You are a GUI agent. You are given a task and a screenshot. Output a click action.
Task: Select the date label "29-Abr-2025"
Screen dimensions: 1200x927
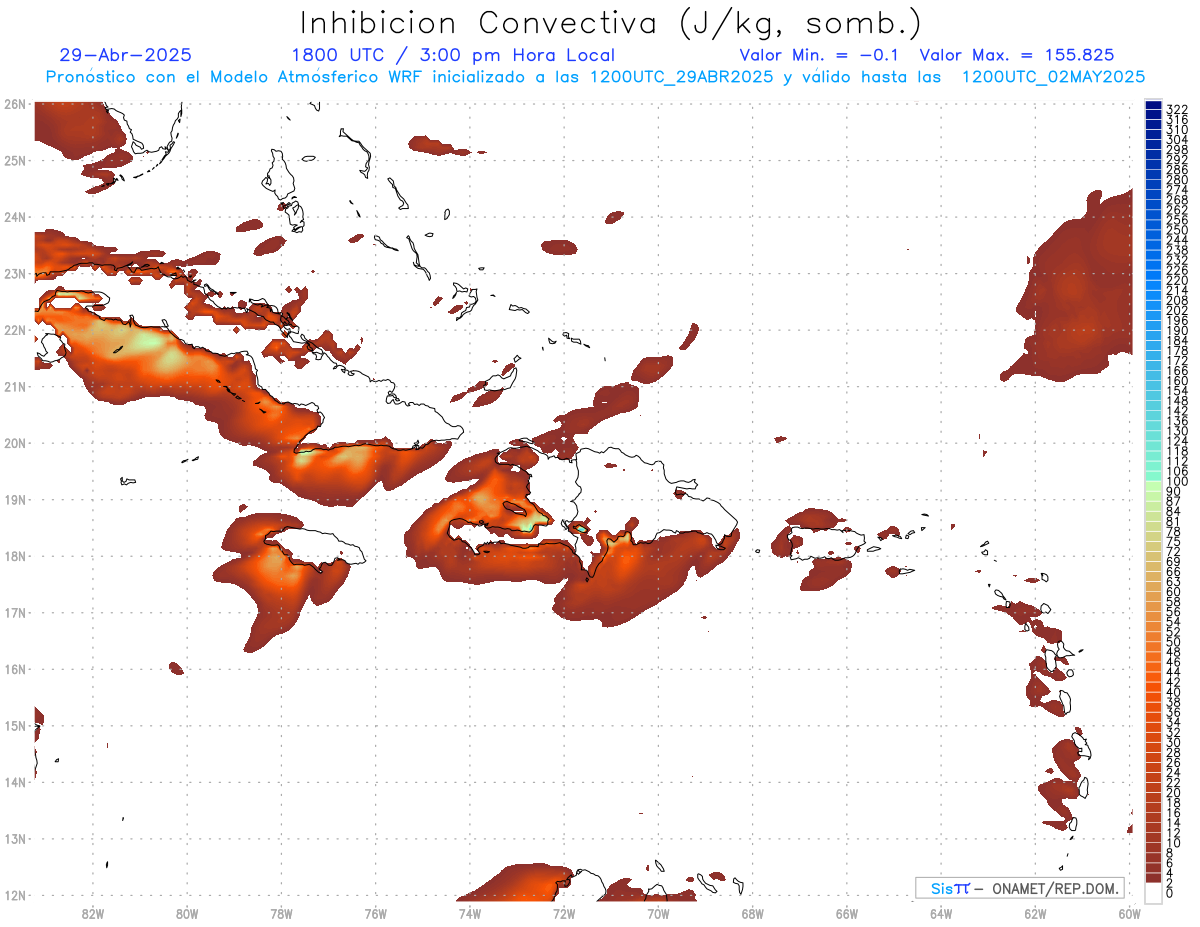(125, 55)
